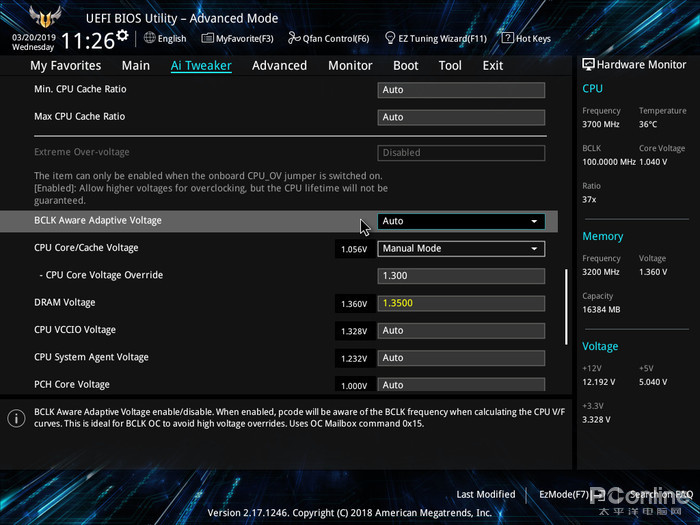Click the 1.000V PCH Core reading
Viewport: 700px width, 525px height.
click(354, 385)
